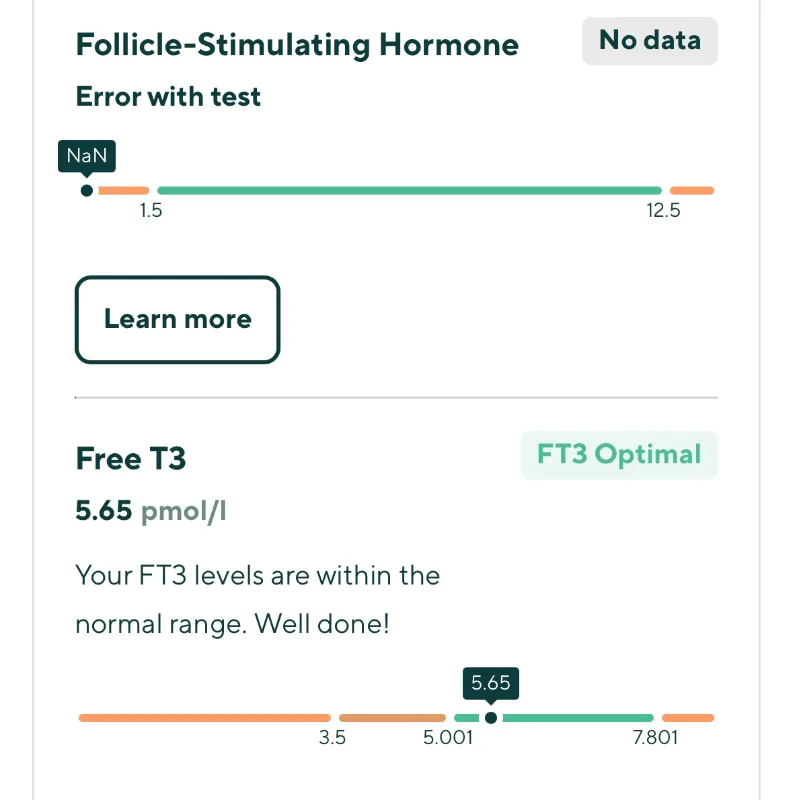The width and height of the screenshot is (793, 800).
Task: Click the orange FT3 segment past 7.801
Action: 687,718
